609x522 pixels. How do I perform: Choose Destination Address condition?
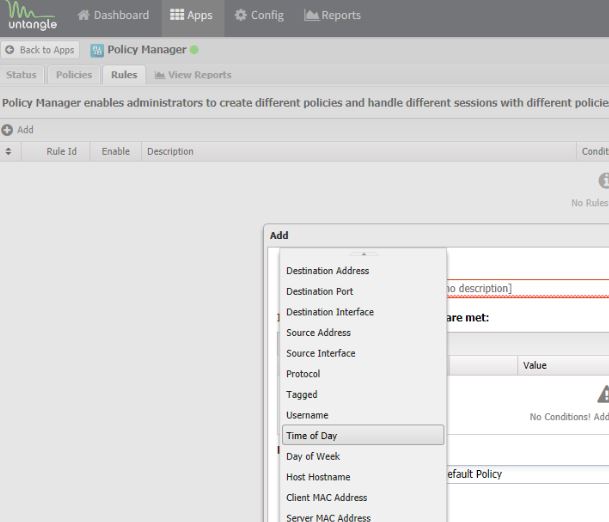tap(363, 271)
